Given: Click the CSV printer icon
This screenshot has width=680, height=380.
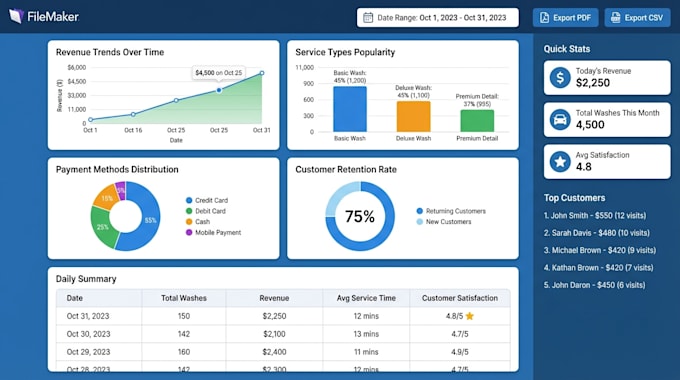Looking at the screenshot, I should click(615, 18).
